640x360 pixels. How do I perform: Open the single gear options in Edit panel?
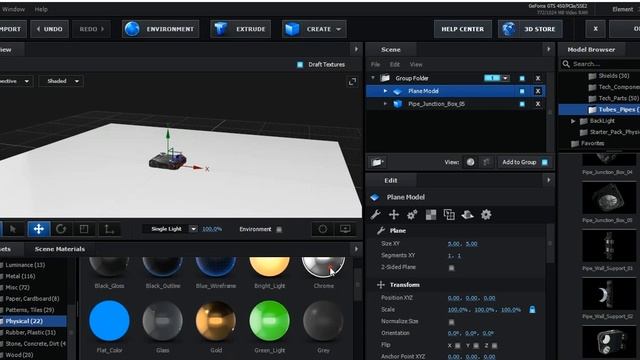click(486, 215)
